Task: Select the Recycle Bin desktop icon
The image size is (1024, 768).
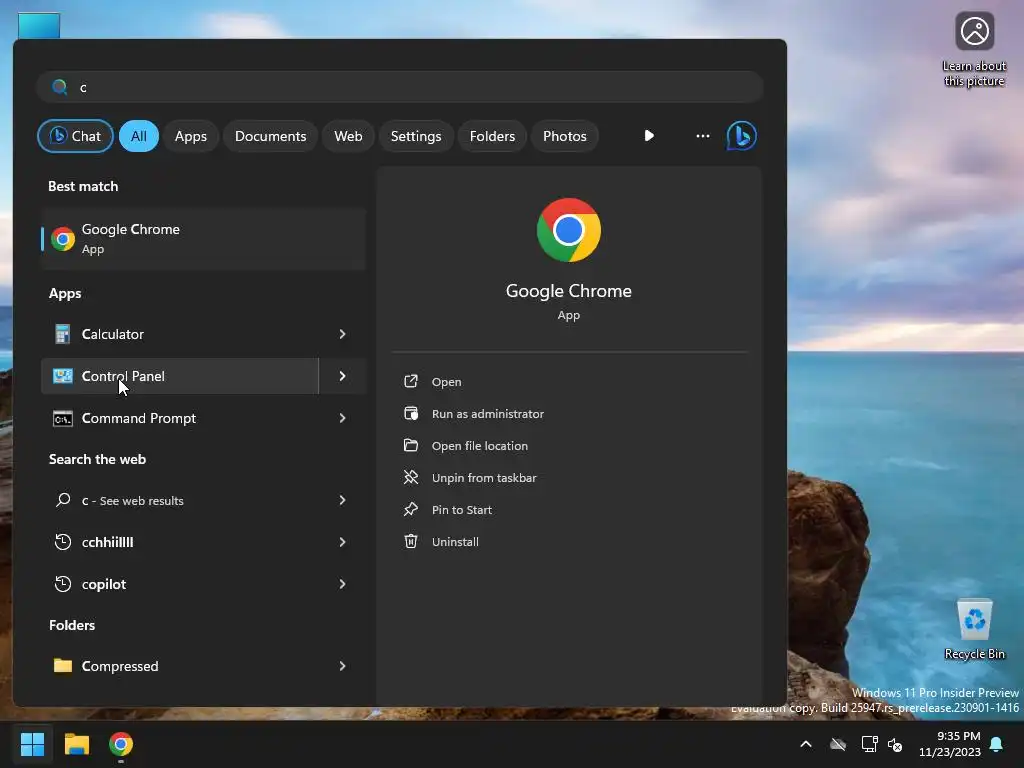Action: click(x=974, y=629)
